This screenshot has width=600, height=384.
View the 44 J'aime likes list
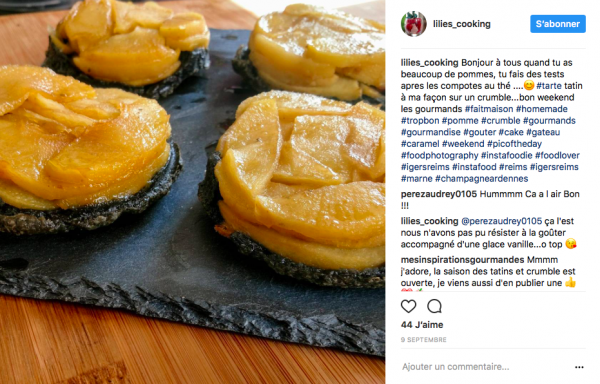coord(422,325)
